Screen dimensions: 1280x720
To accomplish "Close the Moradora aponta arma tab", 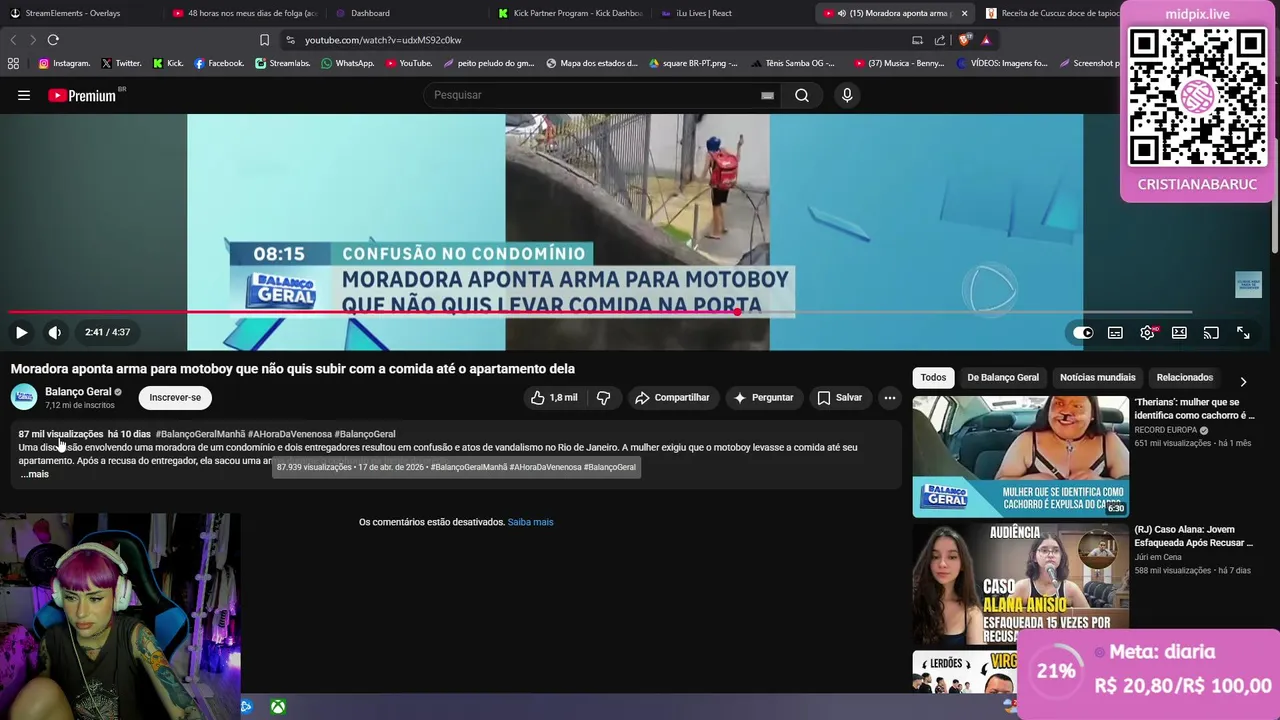I will pos(964,13).
